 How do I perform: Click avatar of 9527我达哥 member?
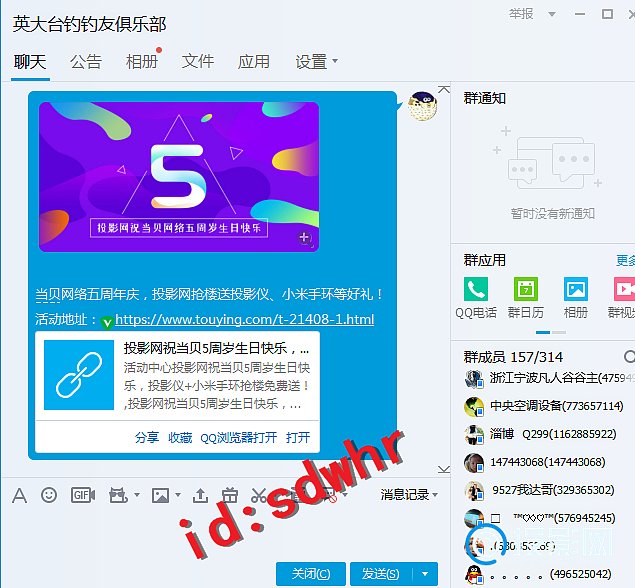click(x=474, y=491)
